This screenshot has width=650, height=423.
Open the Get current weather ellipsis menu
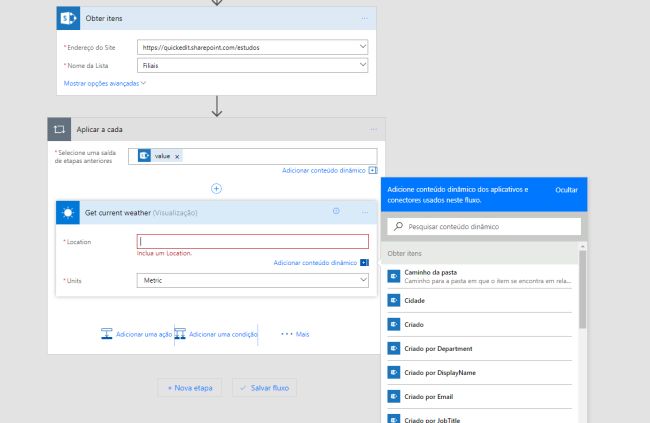click(365, 212)
